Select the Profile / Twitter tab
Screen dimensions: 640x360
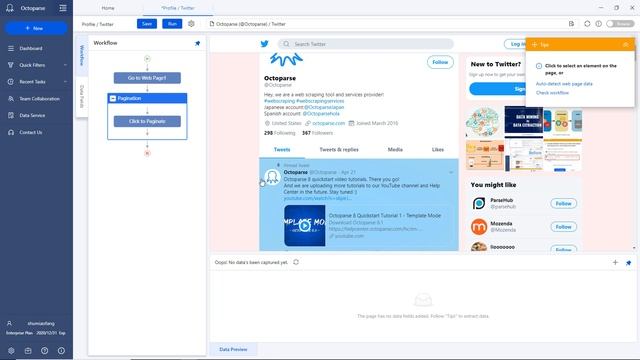178,8
